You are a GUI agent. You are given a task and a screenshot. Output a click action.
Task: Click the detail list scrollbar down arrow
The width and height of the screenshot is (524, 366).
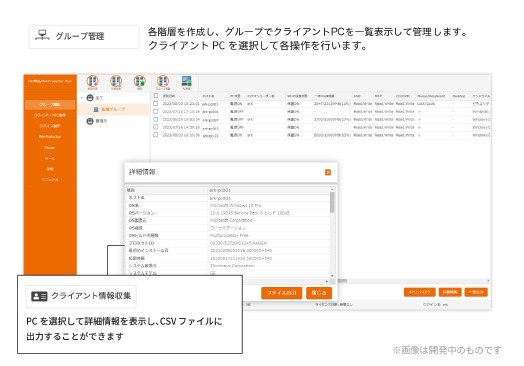click(332, 275)
